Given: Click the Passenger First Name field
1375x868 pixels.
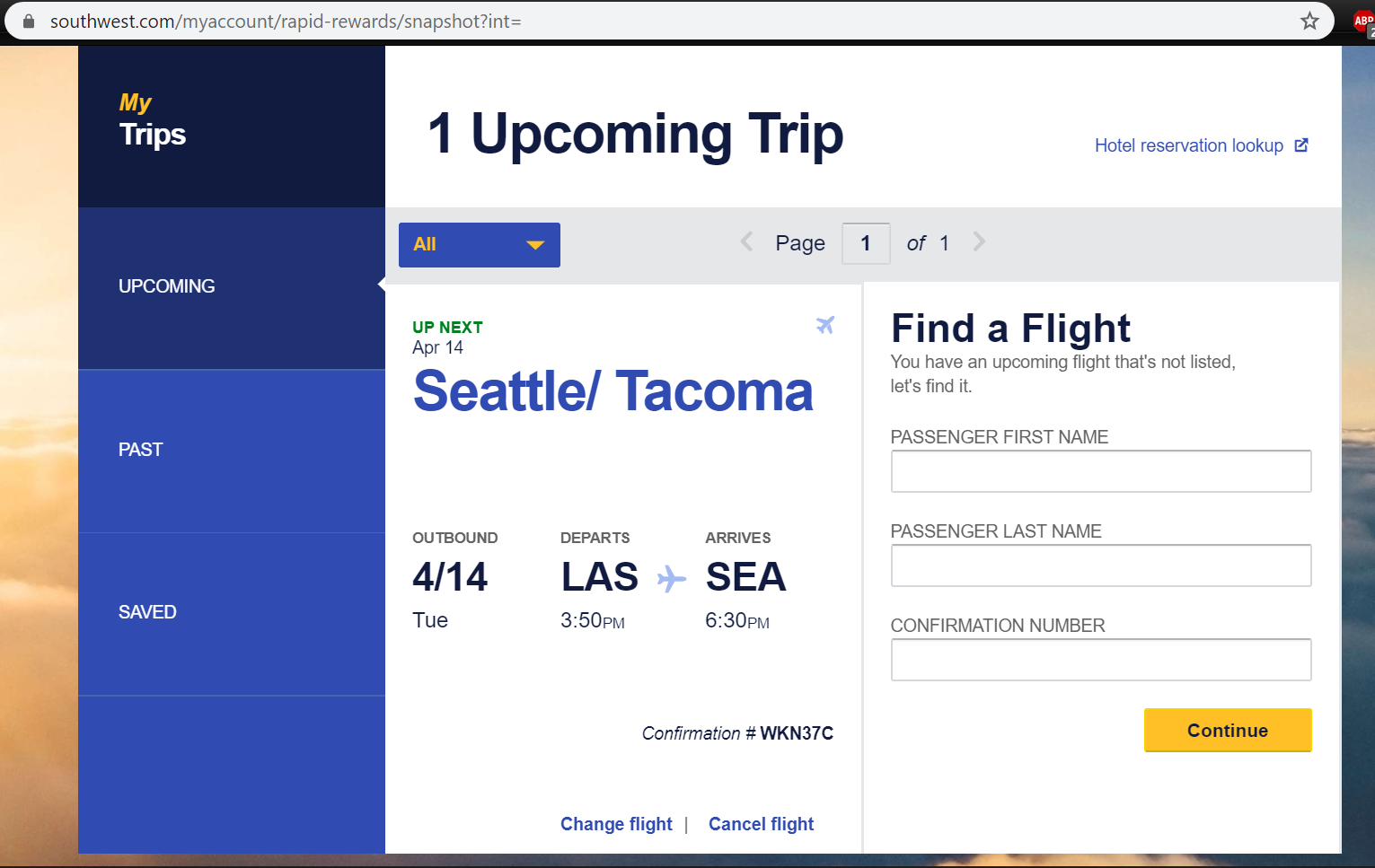Looking at the screenshot, I should tap(1101, 471).
